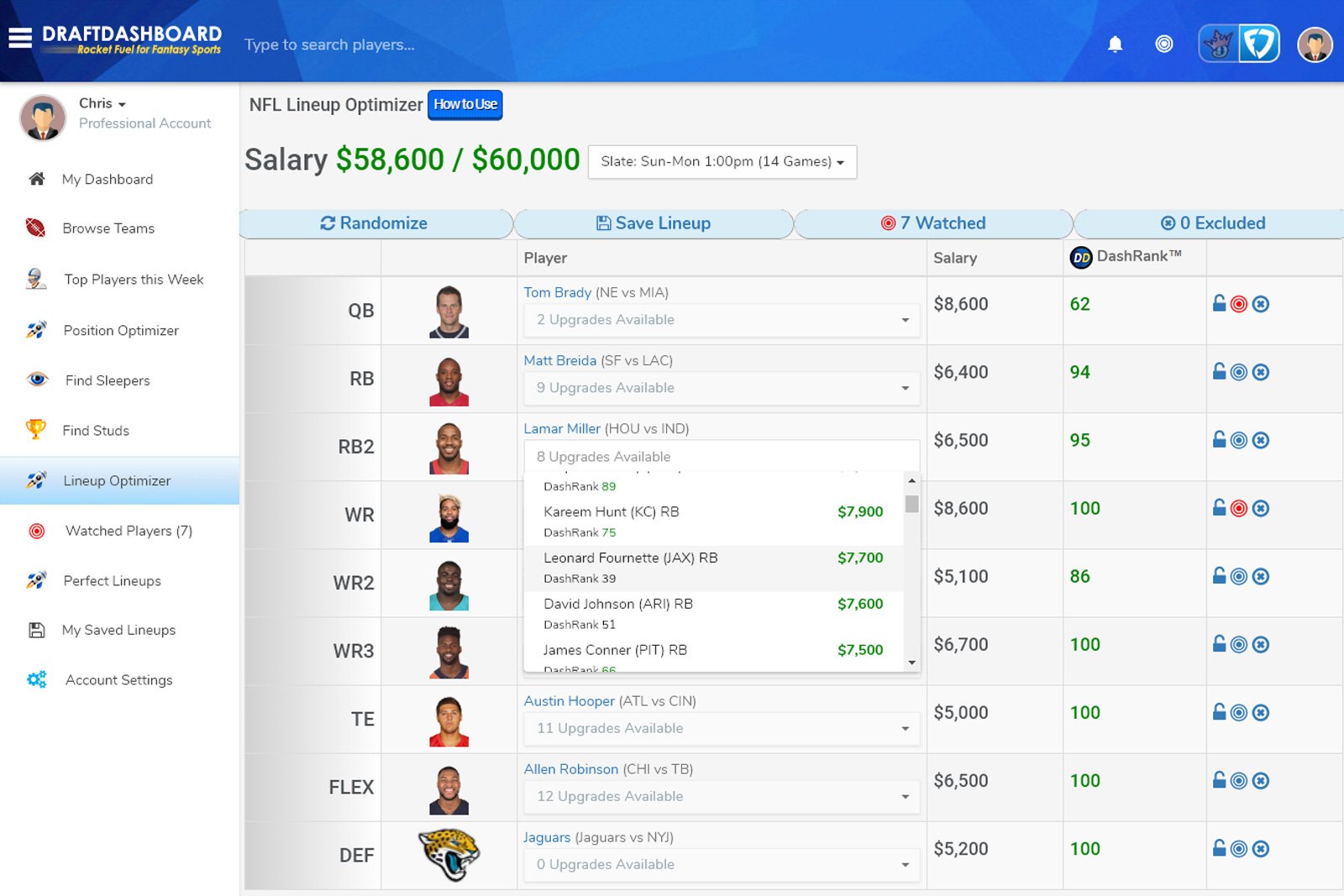Lock Lamar Miller in RB2 slot

tap(1219, 439)
